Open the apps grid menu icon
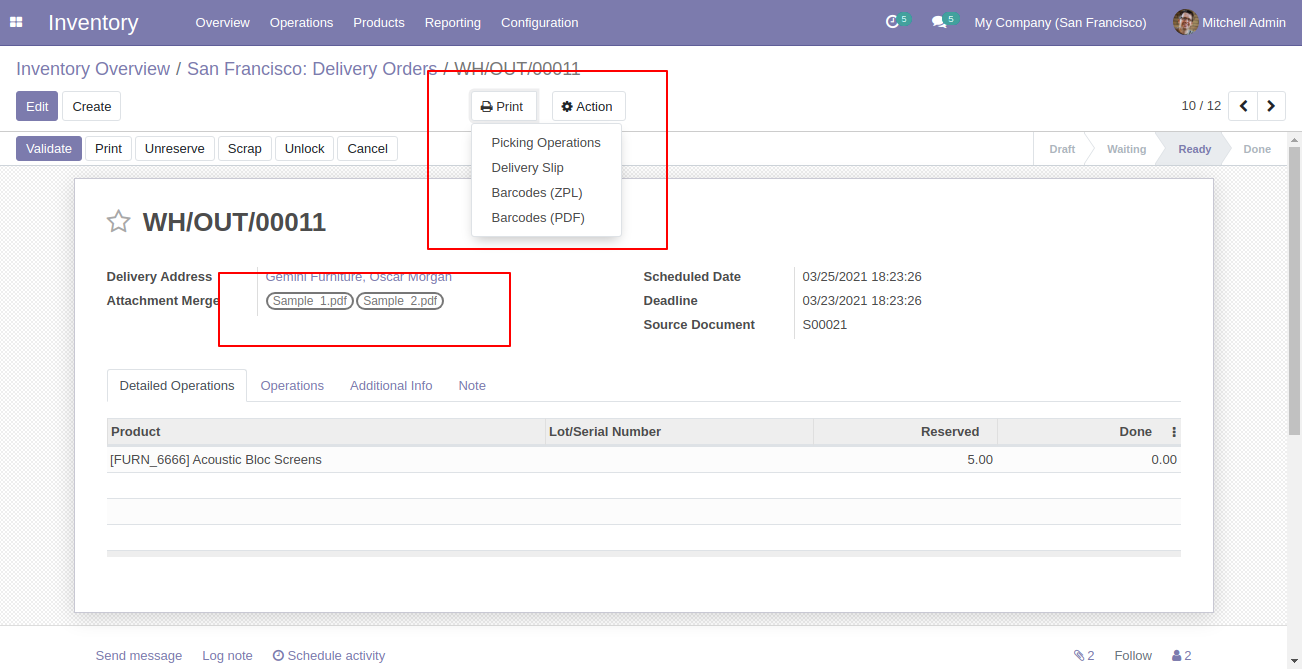This screenshot has width=1302, height=669. 16,22
